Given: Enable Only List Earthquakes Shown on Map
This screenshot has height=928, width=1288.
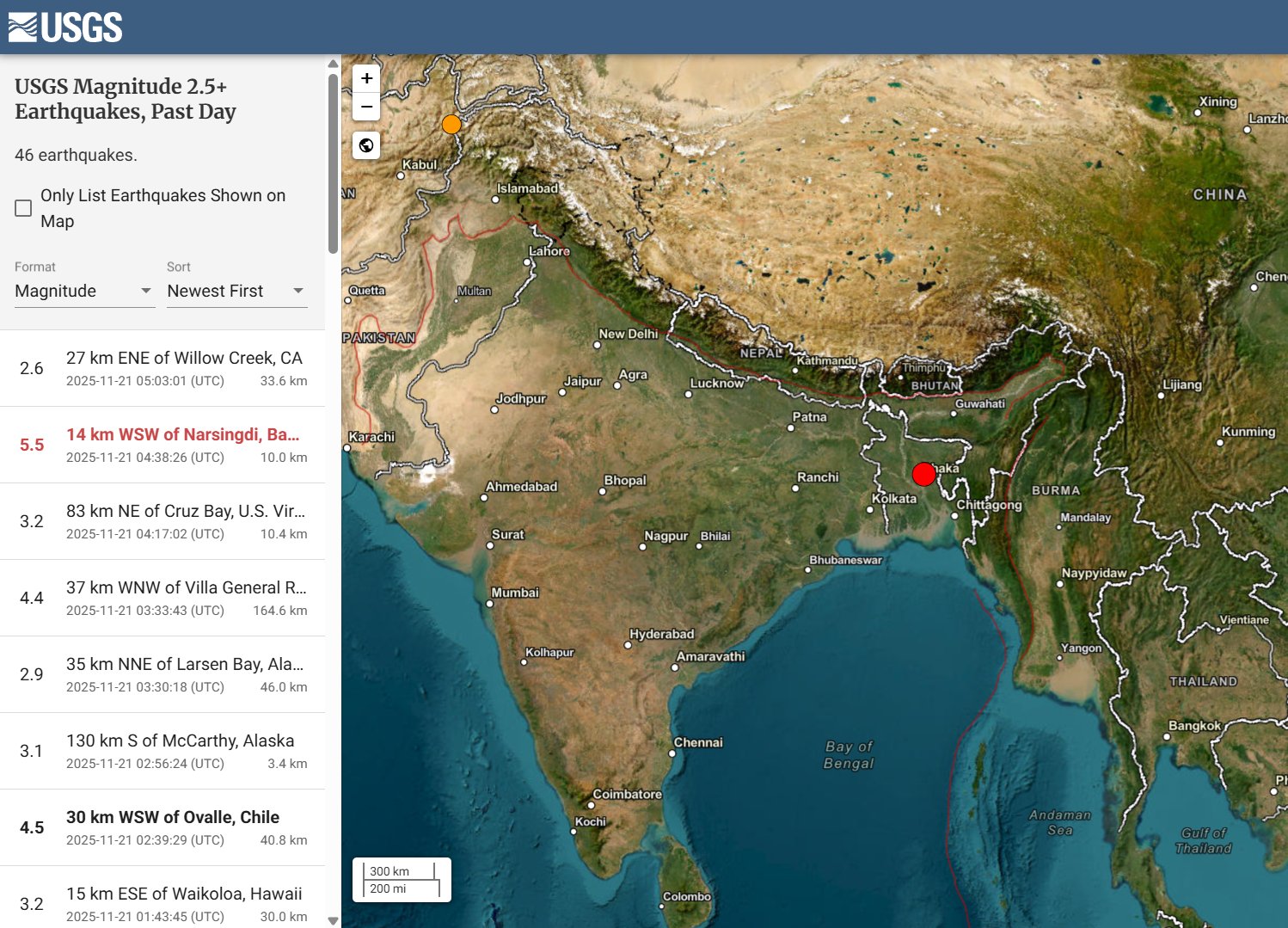Looking at the screenshot, I should (23, 207).
